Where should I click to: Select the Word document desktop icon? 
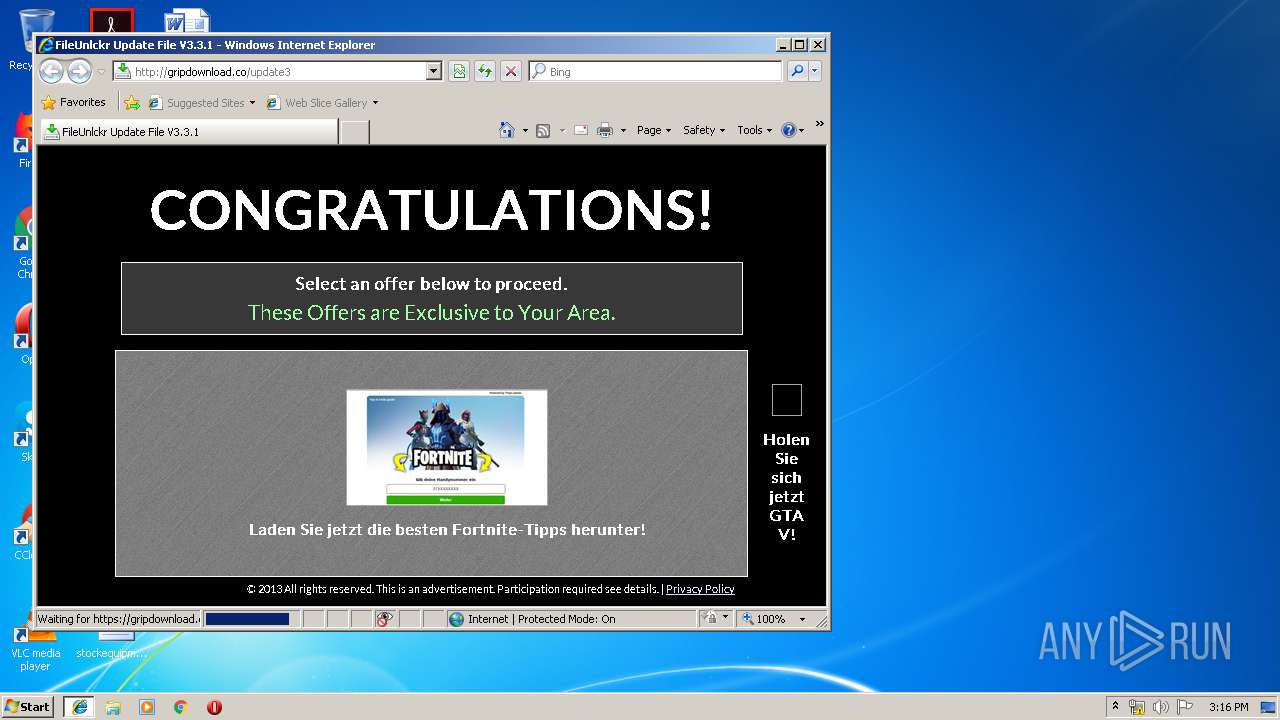click(186, 20)
